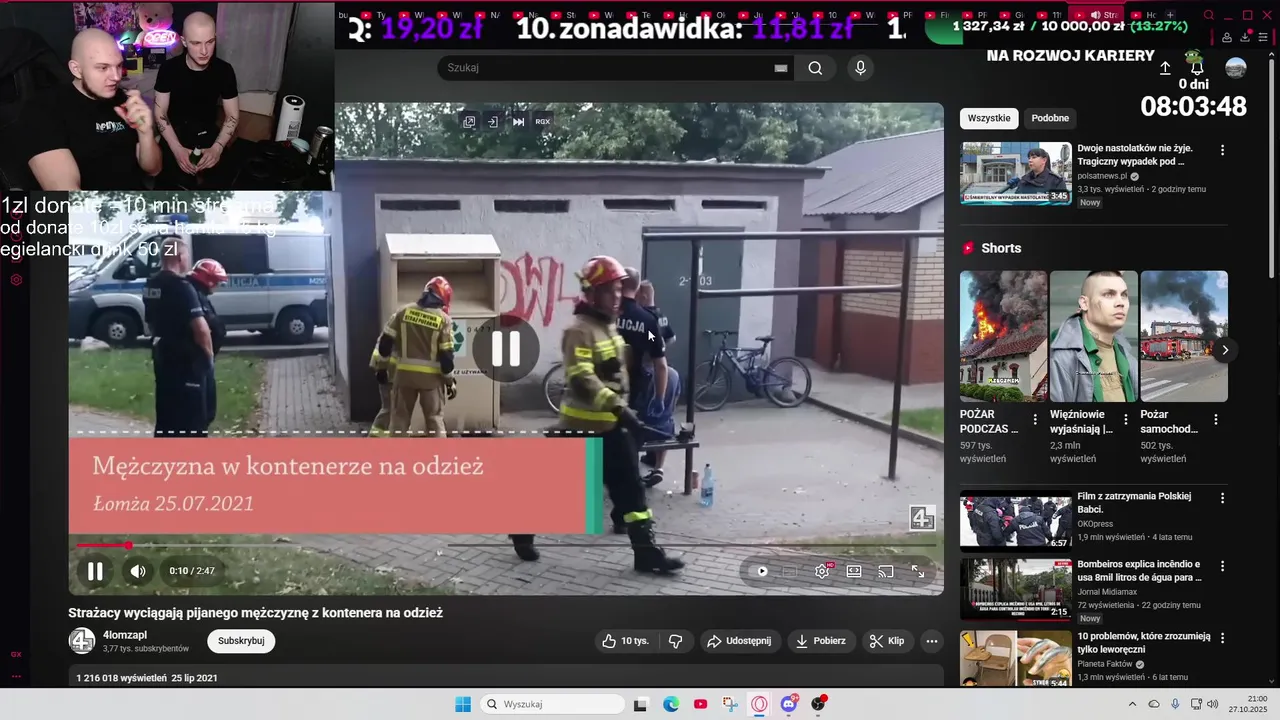Open Windows Start menu
The image size is (1280, 720).
[463, 704]
